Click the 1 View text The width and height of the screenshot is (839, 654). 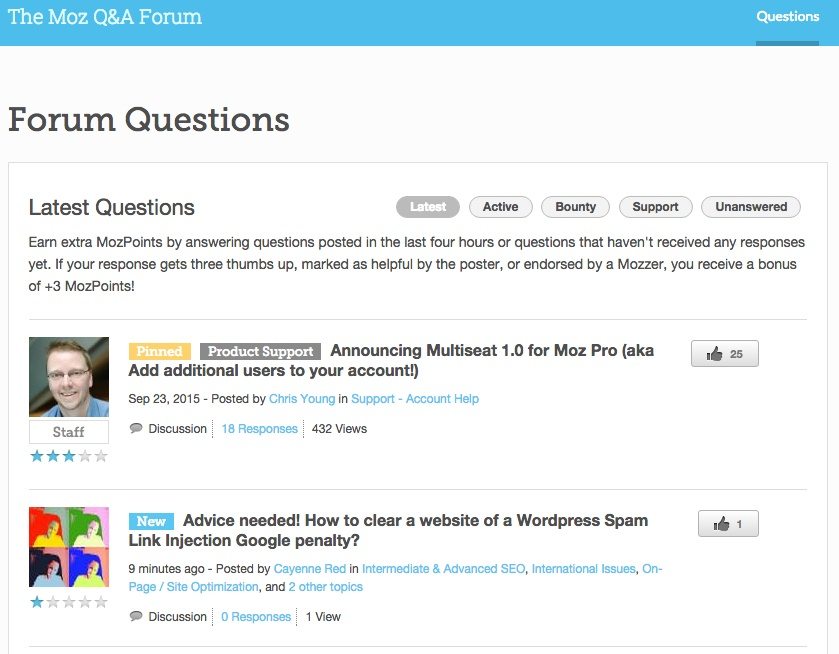323,617
